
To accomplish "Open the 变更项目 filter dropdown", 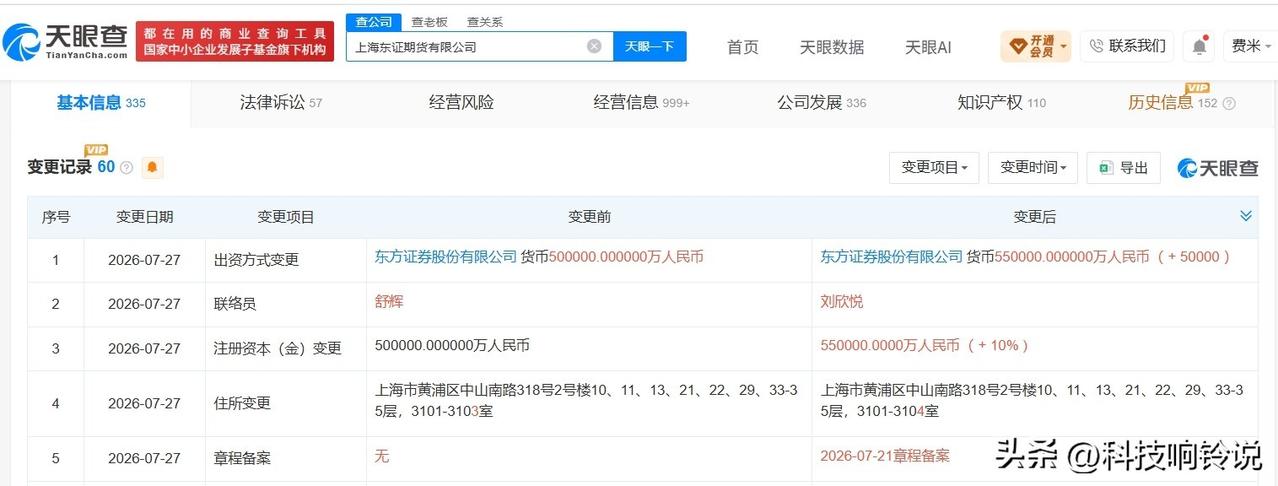I will click(x=934, y=168).
